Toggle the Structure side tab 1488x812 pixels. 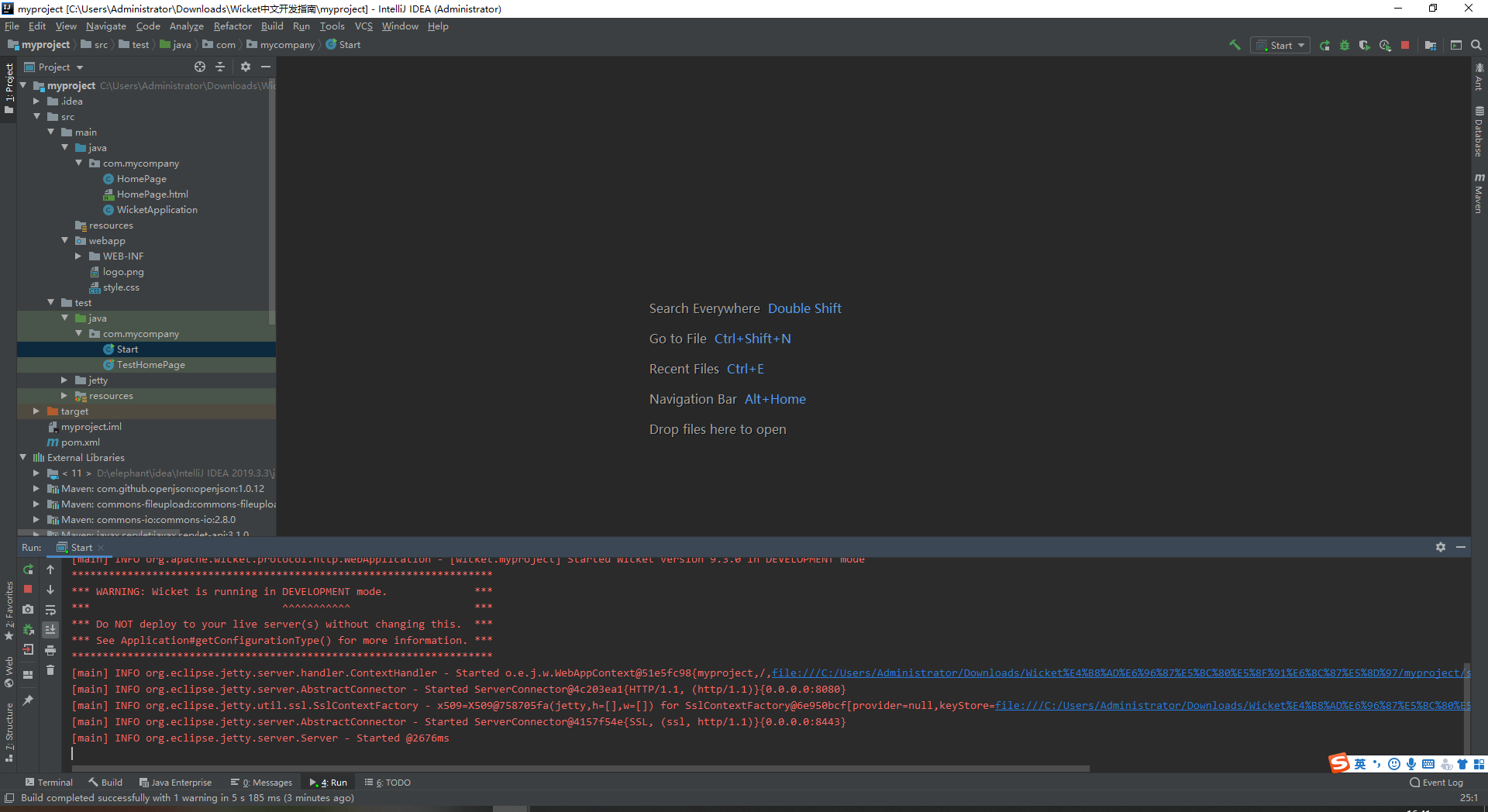click(x=9, y=732)
